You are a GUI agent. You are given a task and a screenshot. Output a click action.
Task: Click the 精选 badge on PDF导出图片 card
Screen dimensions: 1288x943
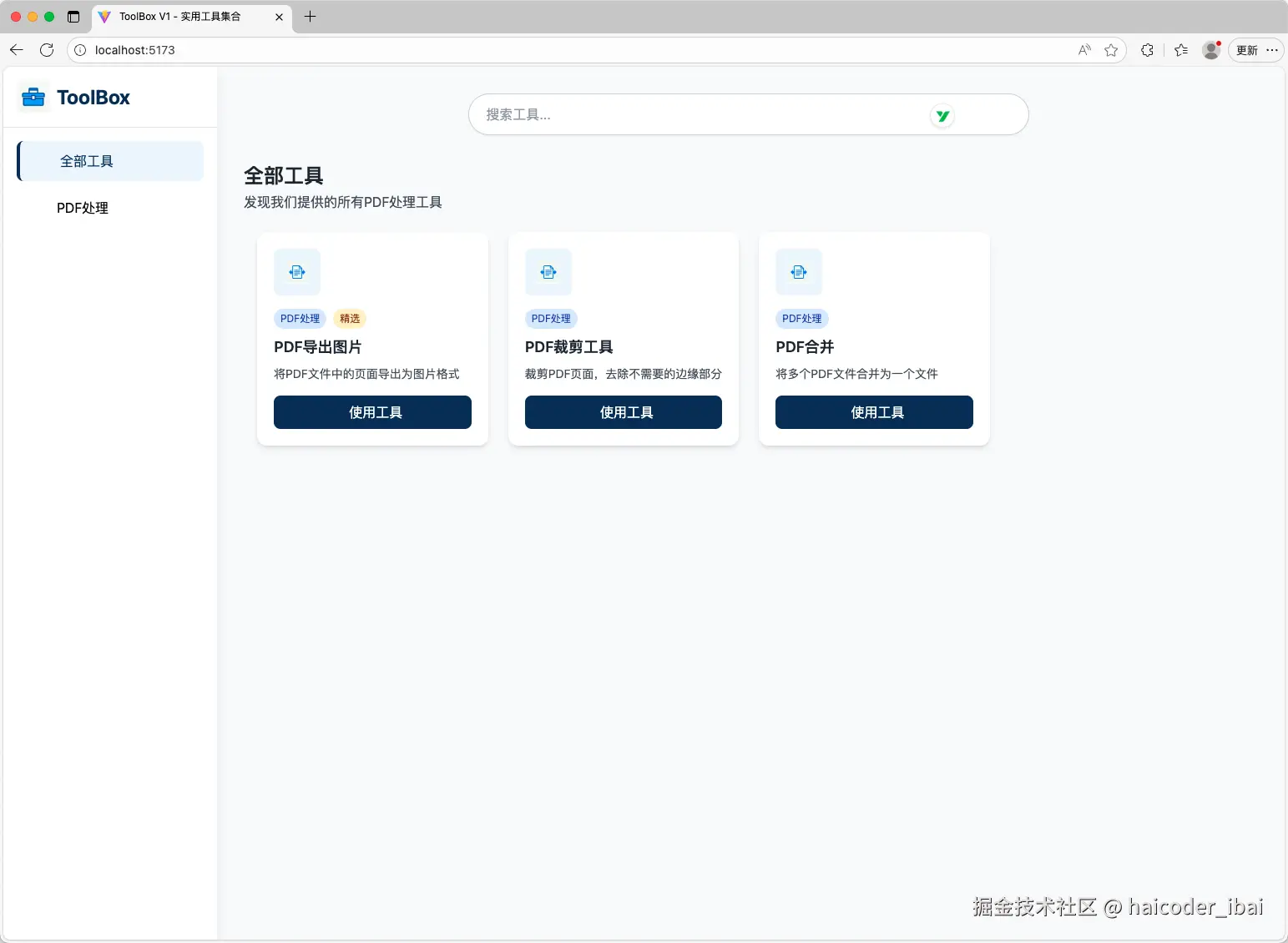(x=350, y=319)
